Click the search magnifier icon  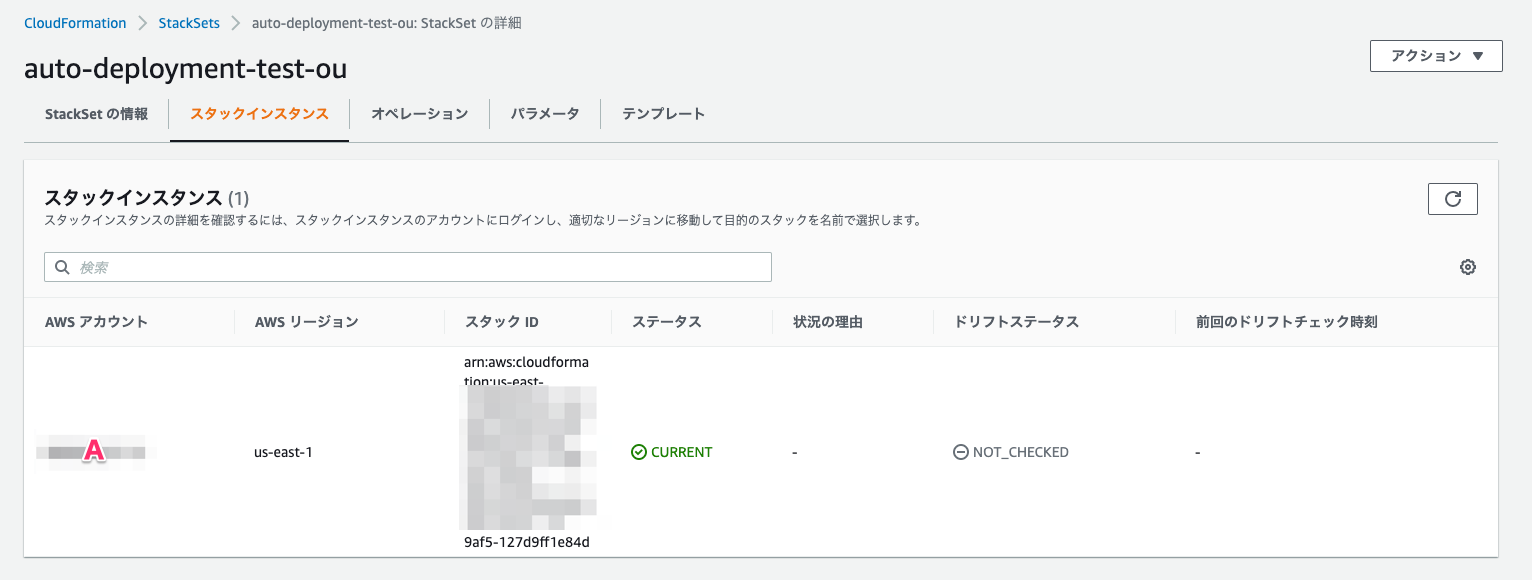(x=62, y=267)
